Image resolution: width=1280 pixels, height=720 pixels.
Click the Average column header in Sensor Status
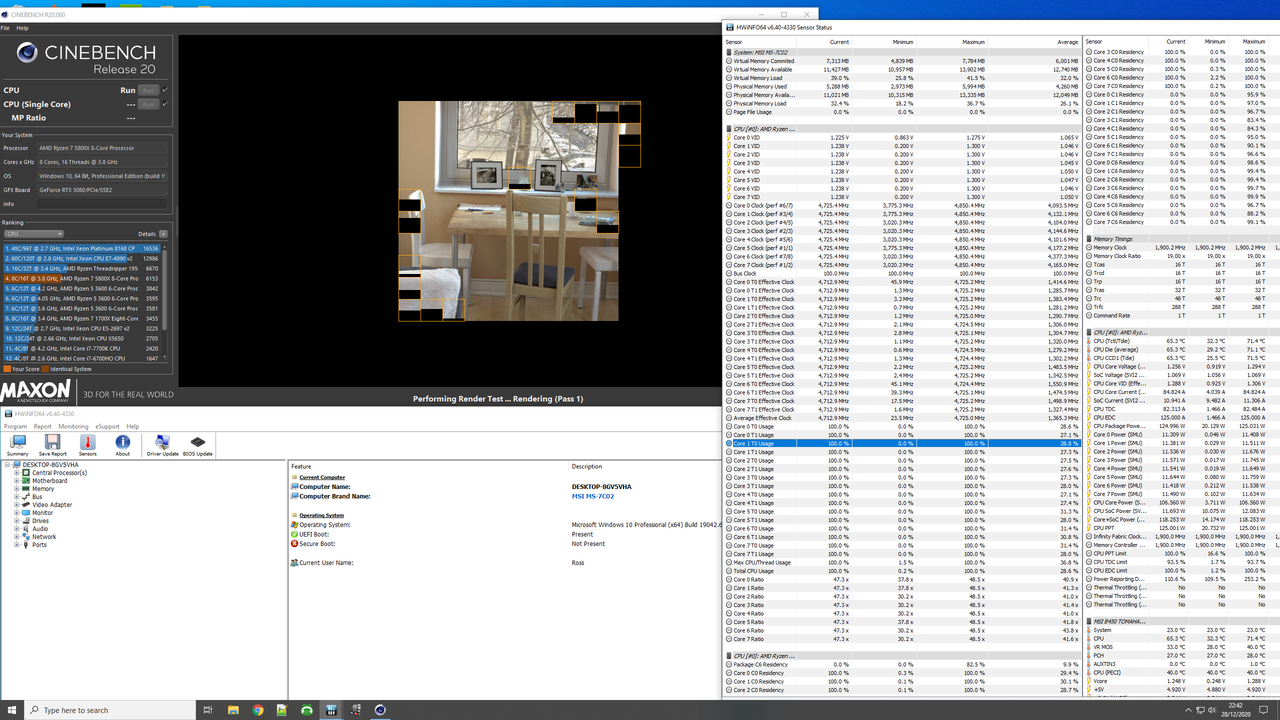(x=1069, y=42)
